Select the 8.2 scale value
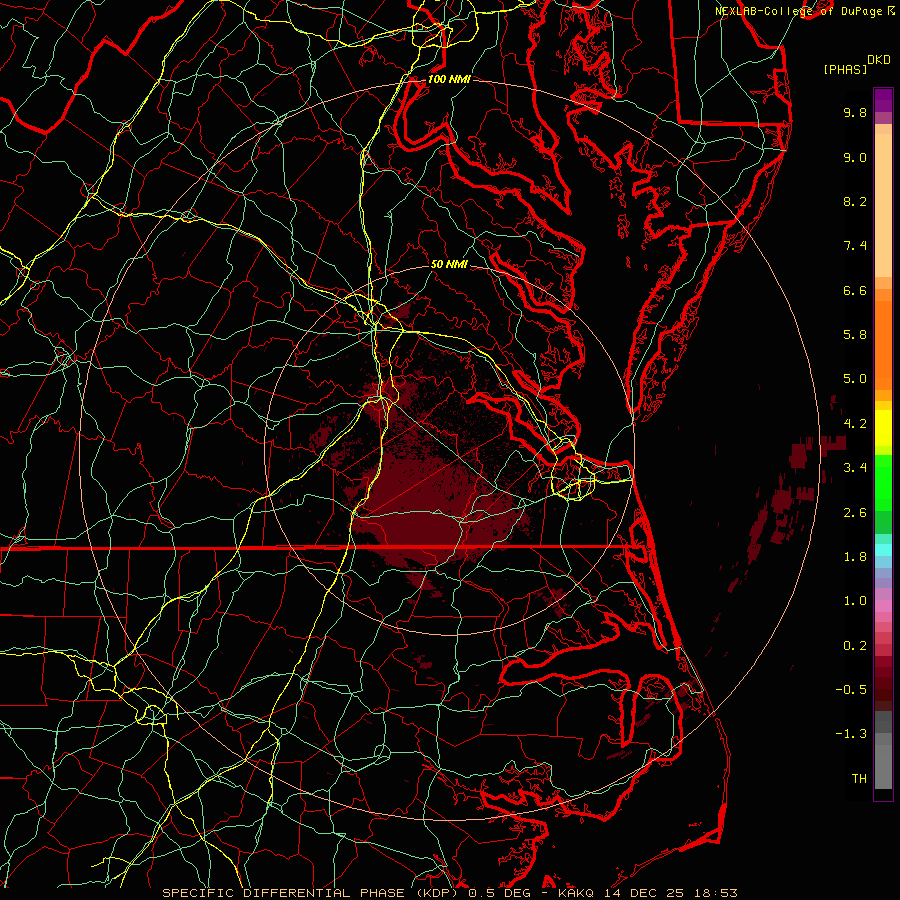The image size is (900, 900). tap(855, 201)
